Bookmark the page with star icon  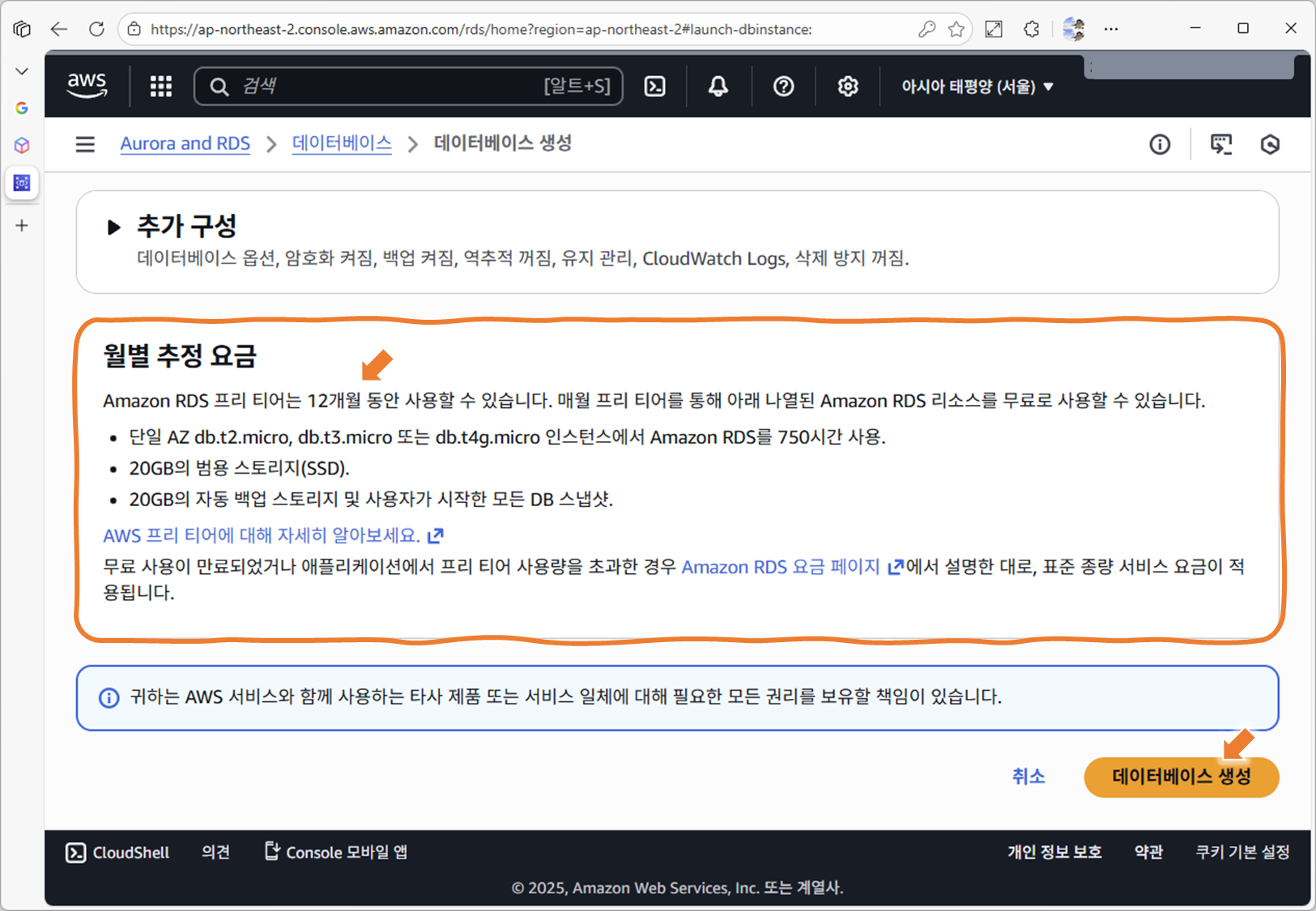click(x=956, y=29)
